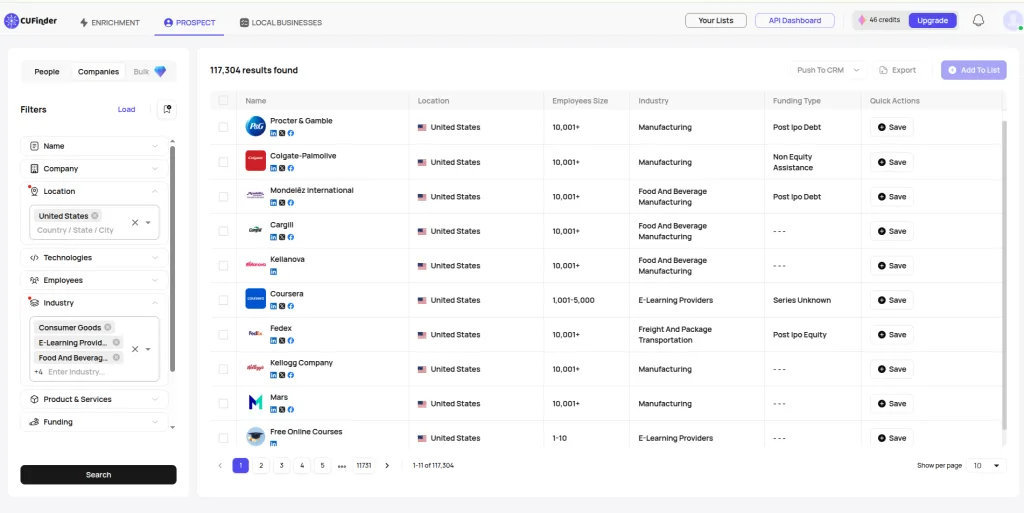Screen dimensions: 1024x513
Task: Open the Show per page dropdown
Action: [x=986, y=465]
